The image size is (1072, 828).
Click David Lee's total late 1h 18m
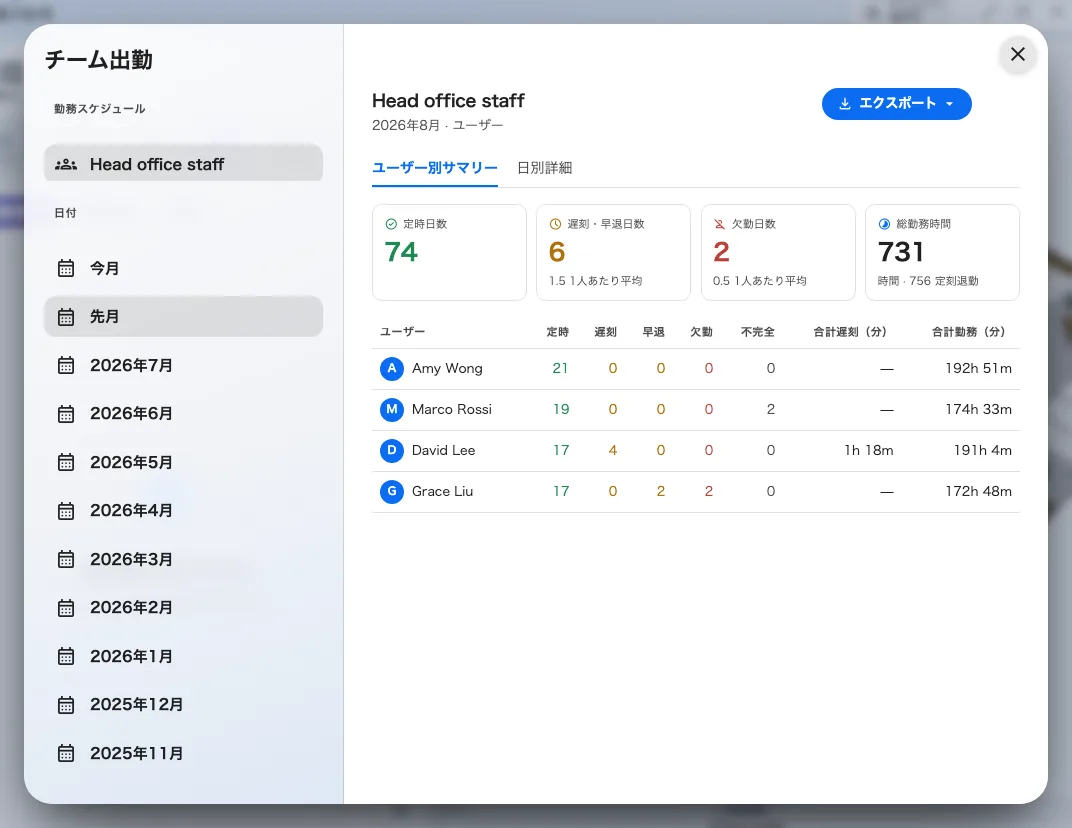(x=868, y=451)
